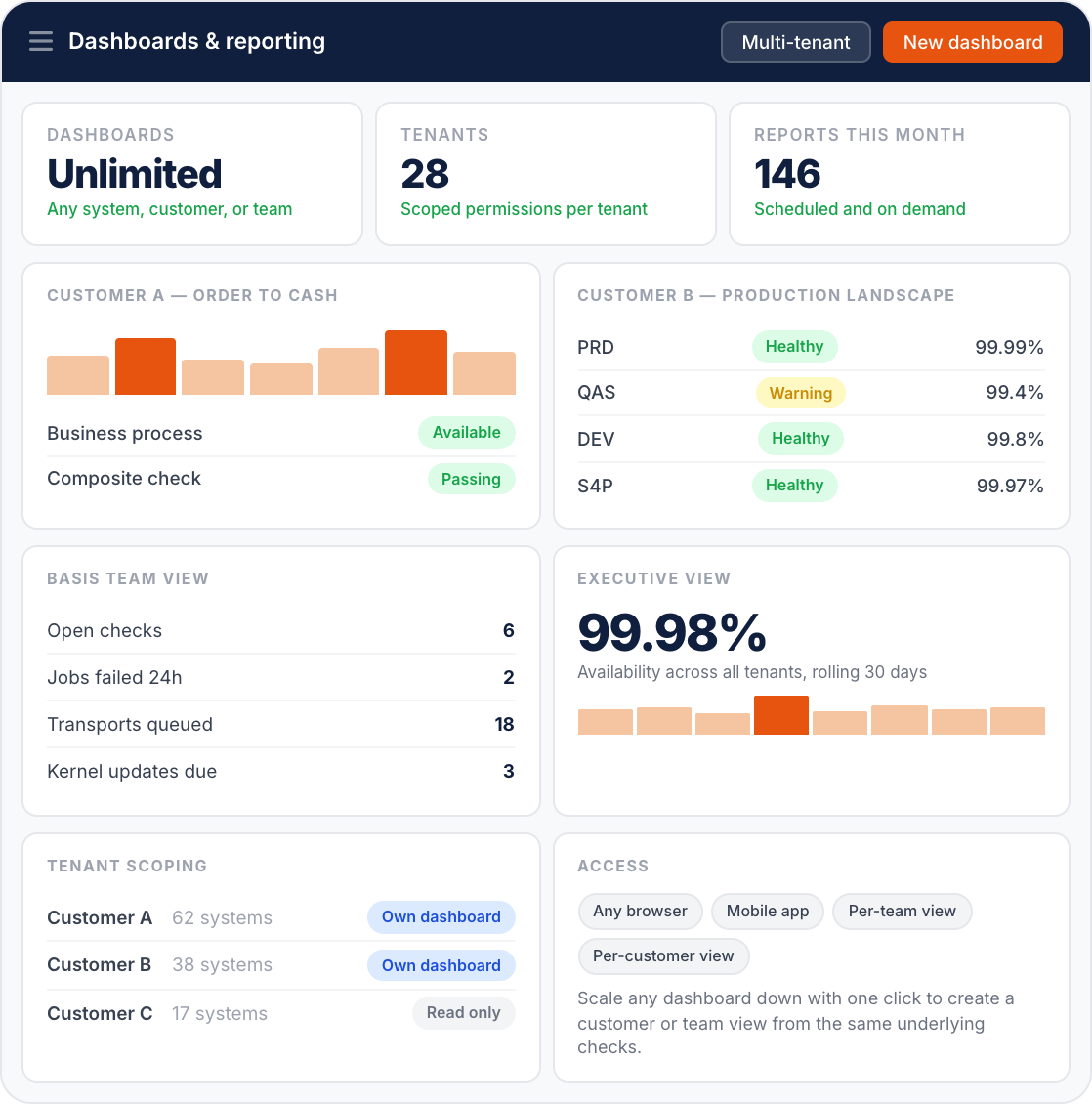Viewport: 1092px width, 1104px height.
Task: Open Customer B's Own dashboard
Action: coord(441,965)
